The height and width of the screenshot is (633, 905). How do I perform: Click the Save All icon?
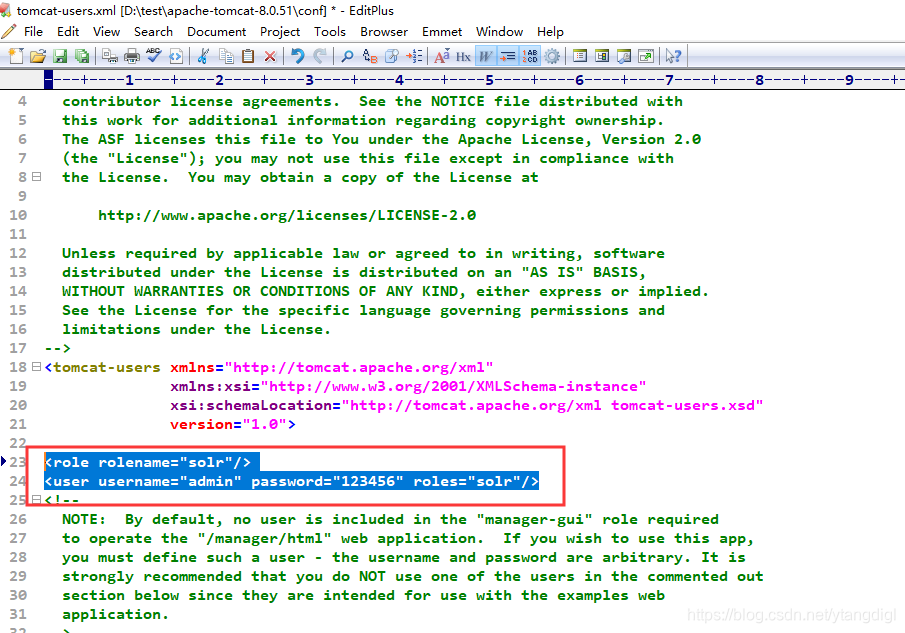[x=82, y=56]
